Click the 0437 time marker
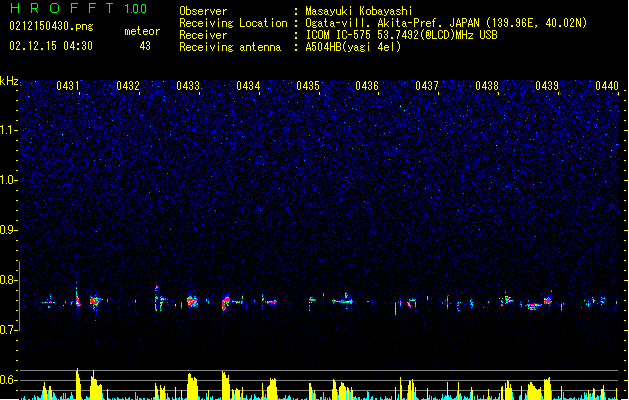The height and width of the screenshot is (400, 629). pyautogui.click(x=427, y=86)
